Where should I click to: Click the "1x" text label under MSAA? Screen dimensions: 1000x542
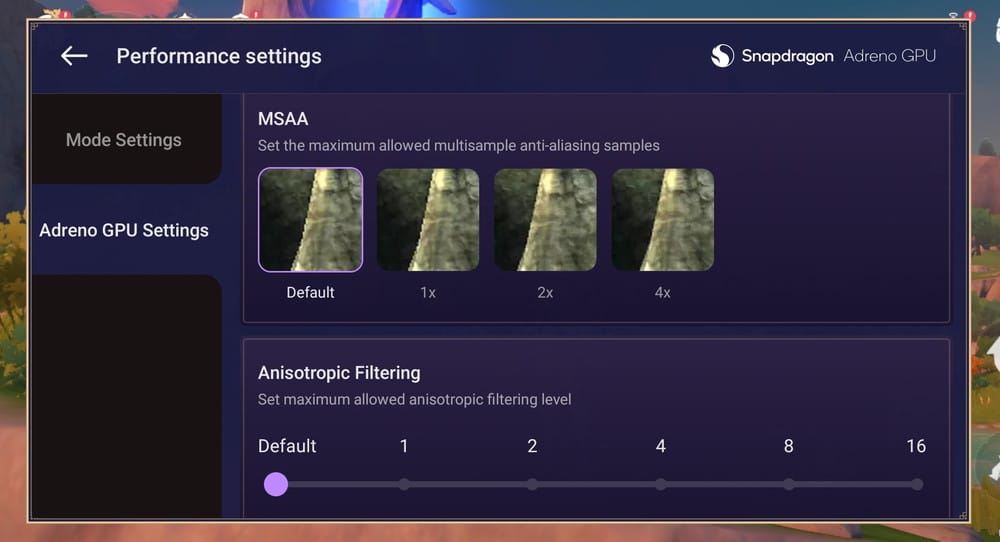pos(428,293)
